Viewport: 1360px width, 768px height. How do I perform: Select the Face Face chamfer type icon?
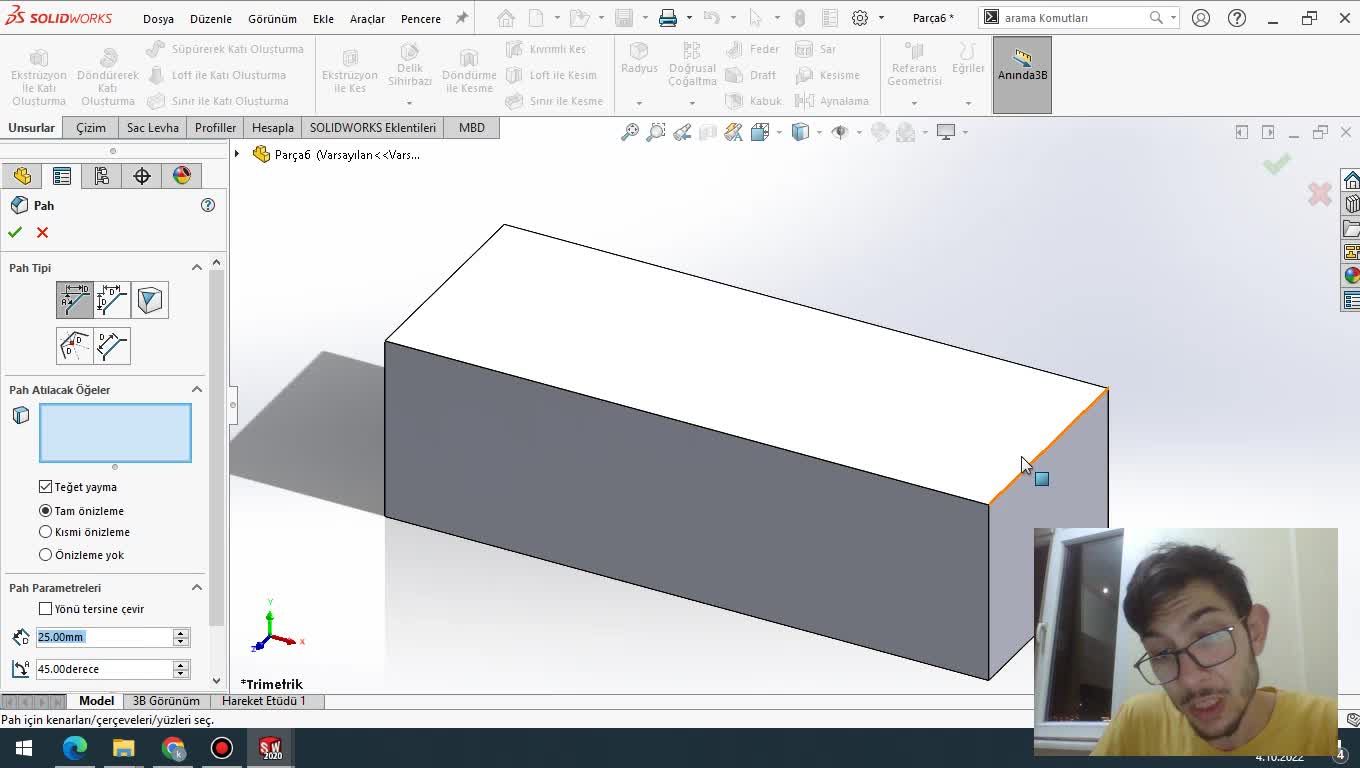112,346
